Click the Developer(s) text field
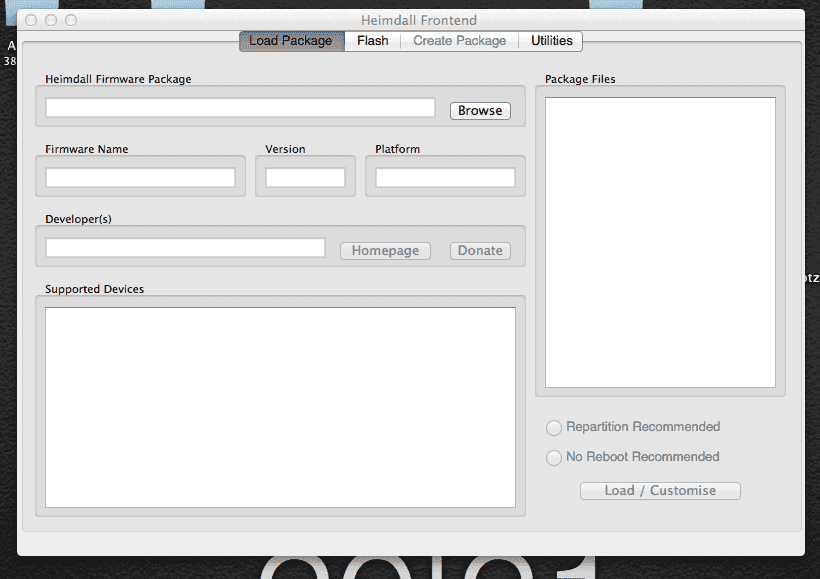The height and width of the screenshot is (579, 820). 185,248
